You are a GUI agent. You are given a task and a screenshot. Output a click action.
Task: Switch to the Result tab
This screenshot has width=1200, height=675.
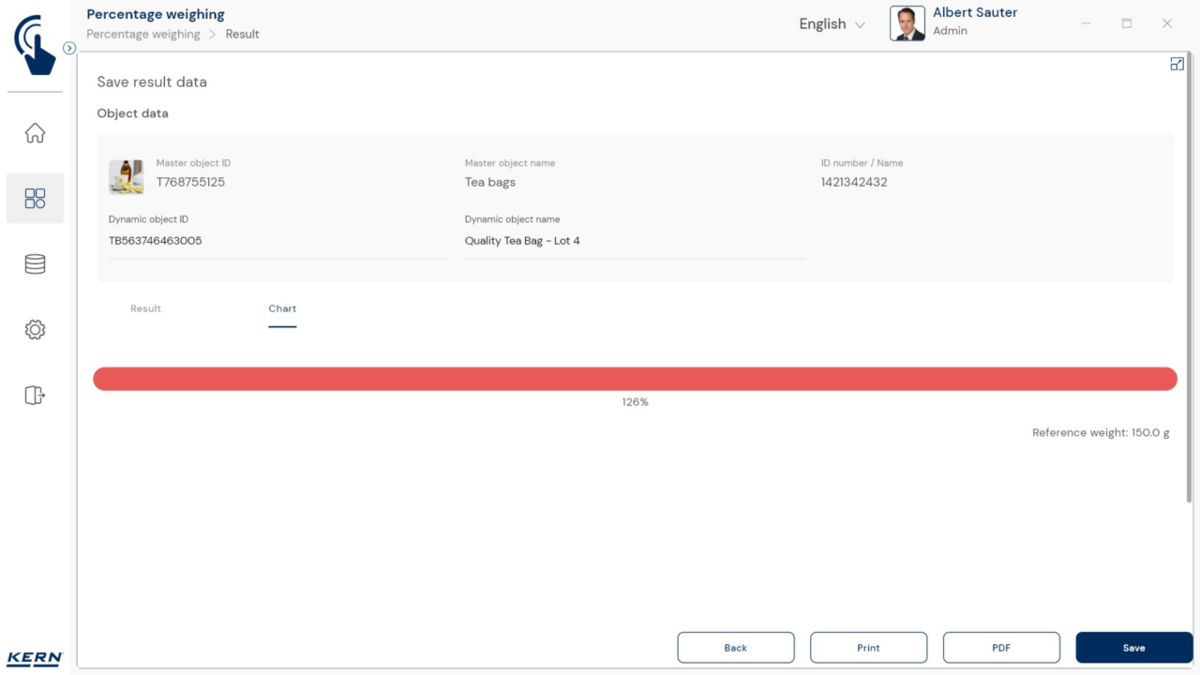click(146, 309)
